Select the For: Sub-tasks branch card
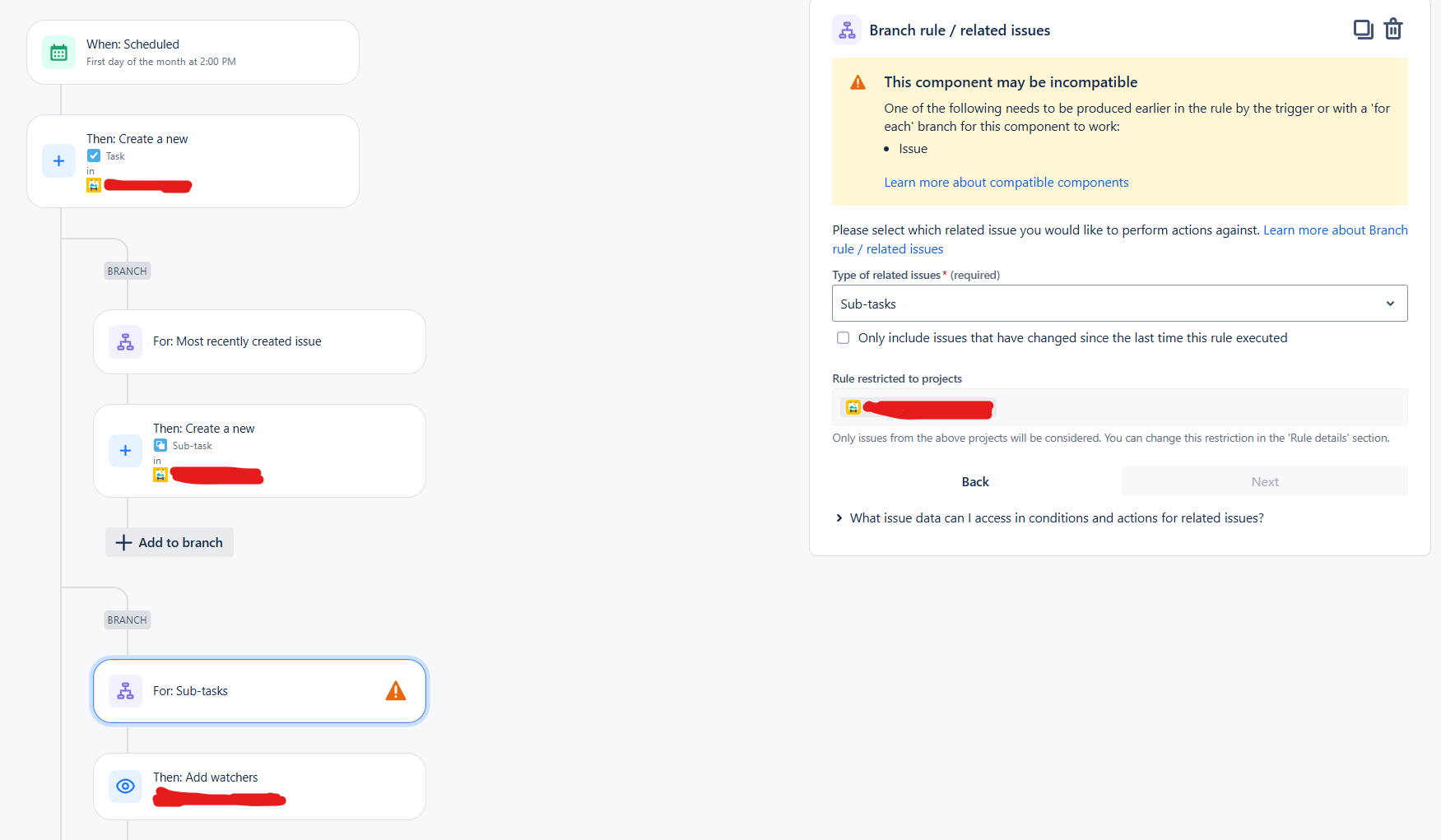This screenshot has width=1441, height=840. [x=259, y=691]
